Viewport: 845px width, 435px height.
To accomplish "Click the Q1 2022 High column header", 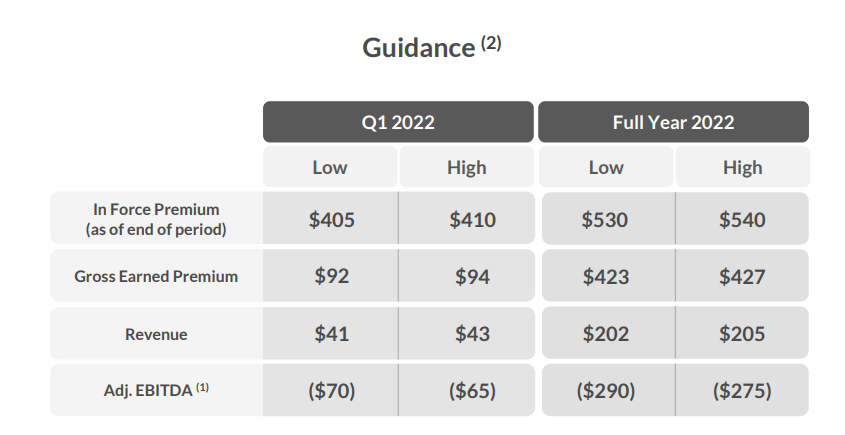I will point(467,167).
